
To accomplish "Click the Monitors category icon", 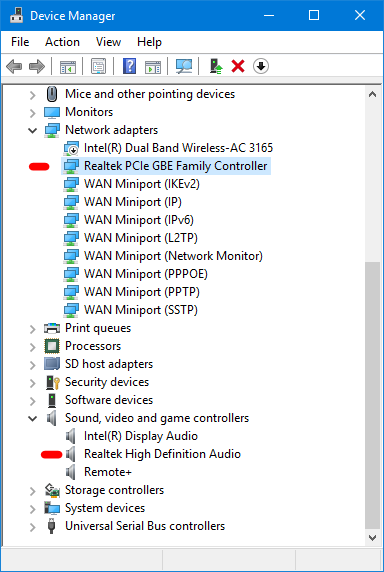I will (52, 112).
